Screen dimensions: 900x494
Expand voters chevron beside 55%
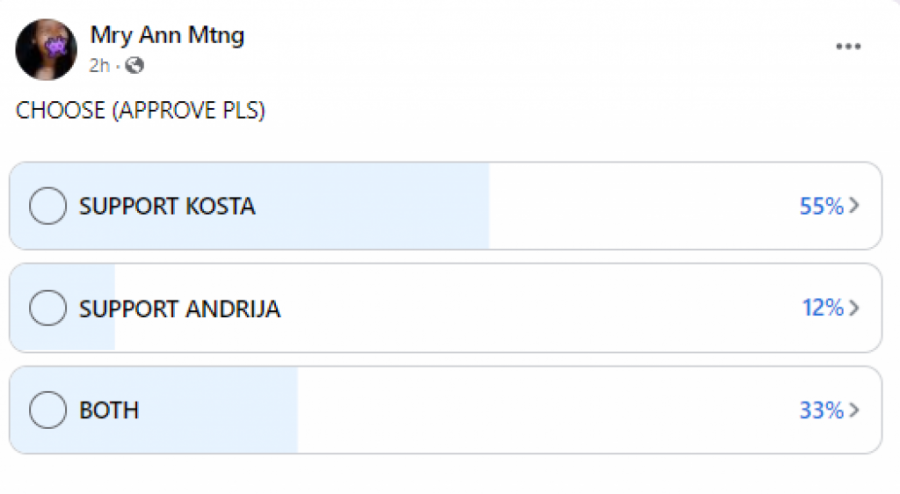pyautogui.click(x=854, y=207)
